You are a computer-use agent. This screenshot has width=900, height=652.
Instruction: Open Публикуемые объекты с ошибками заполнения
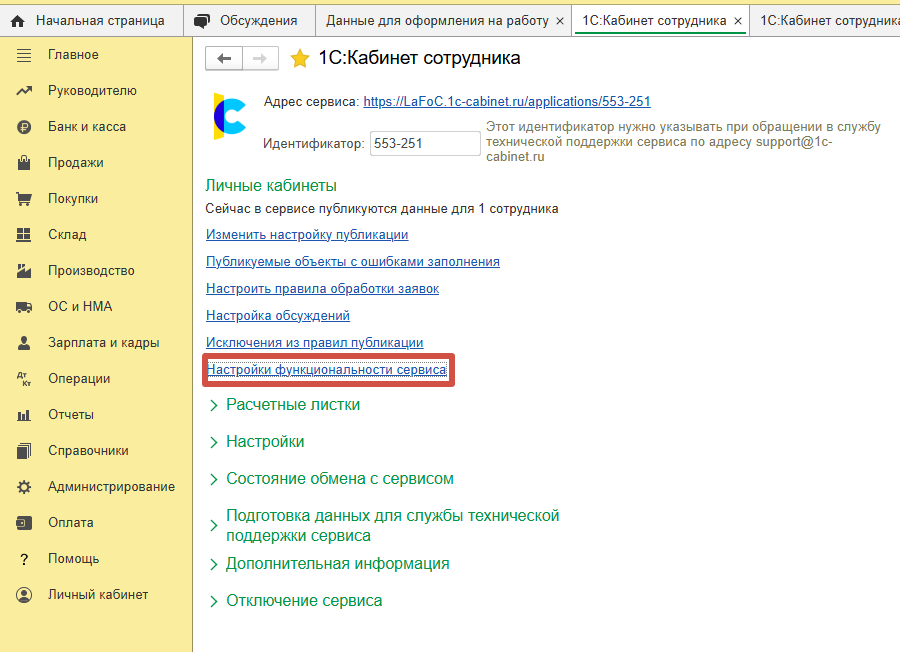pyautogui.click(x=352, y=262)
